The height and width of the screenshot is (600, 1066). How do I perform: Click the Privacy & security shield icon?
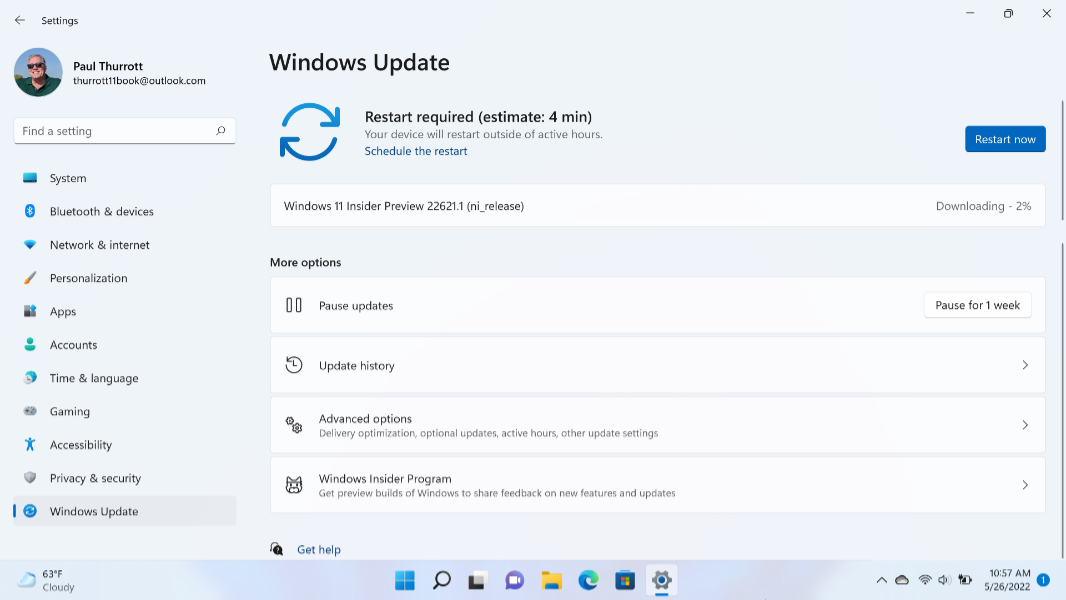30,478
